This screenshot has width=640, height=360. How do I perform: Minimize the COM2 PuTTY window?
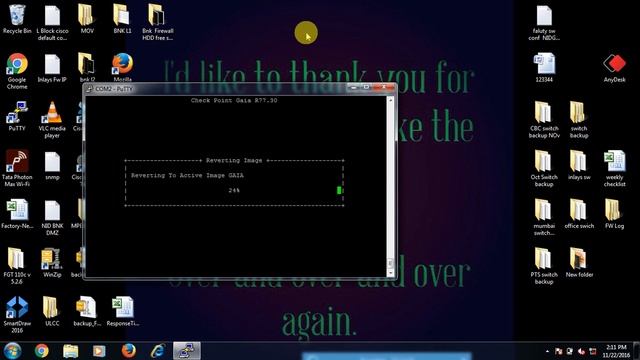[x=353, y=87]
